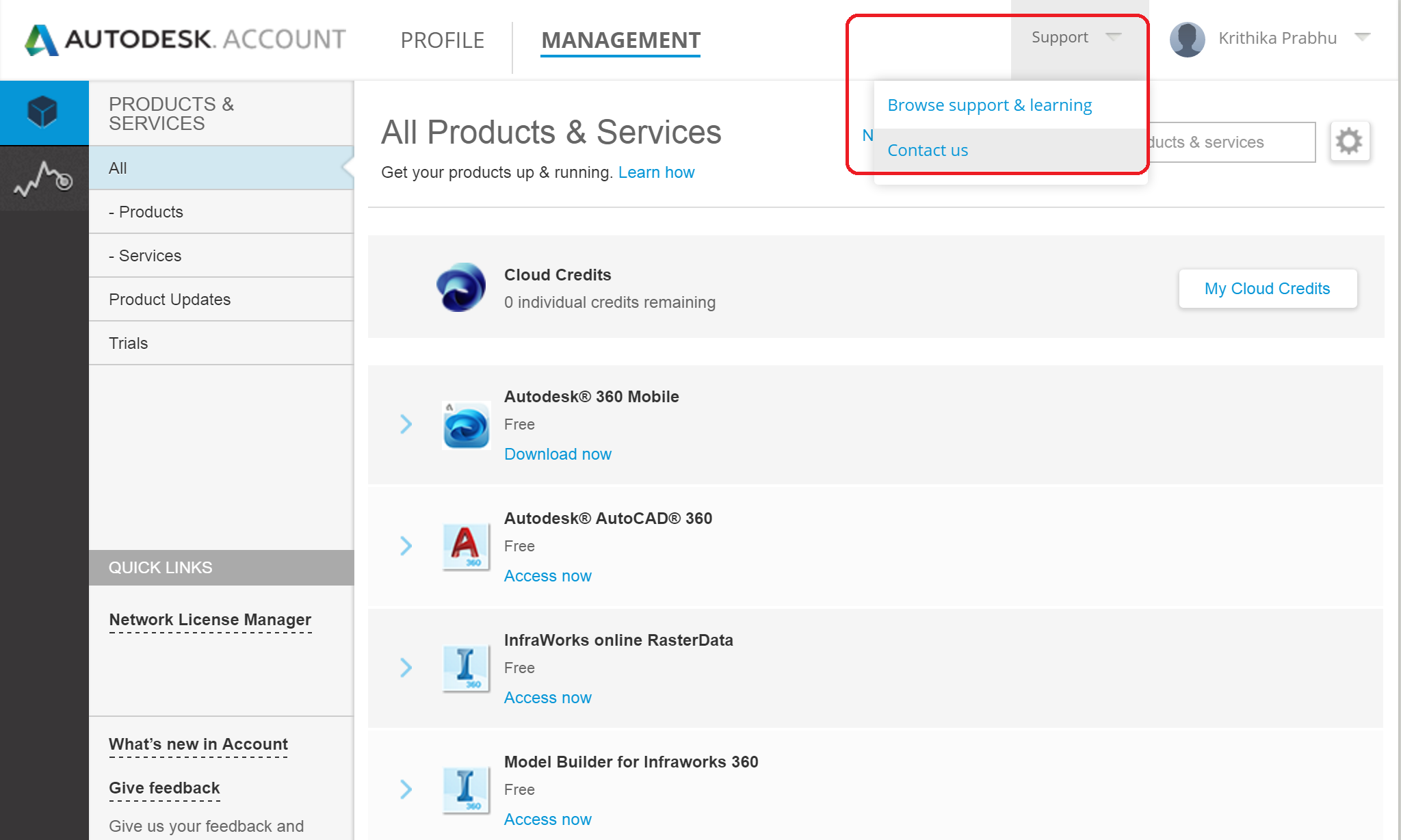Click the AutoCAD 360 product icon
1401x840 pixels.
(466, 546)
